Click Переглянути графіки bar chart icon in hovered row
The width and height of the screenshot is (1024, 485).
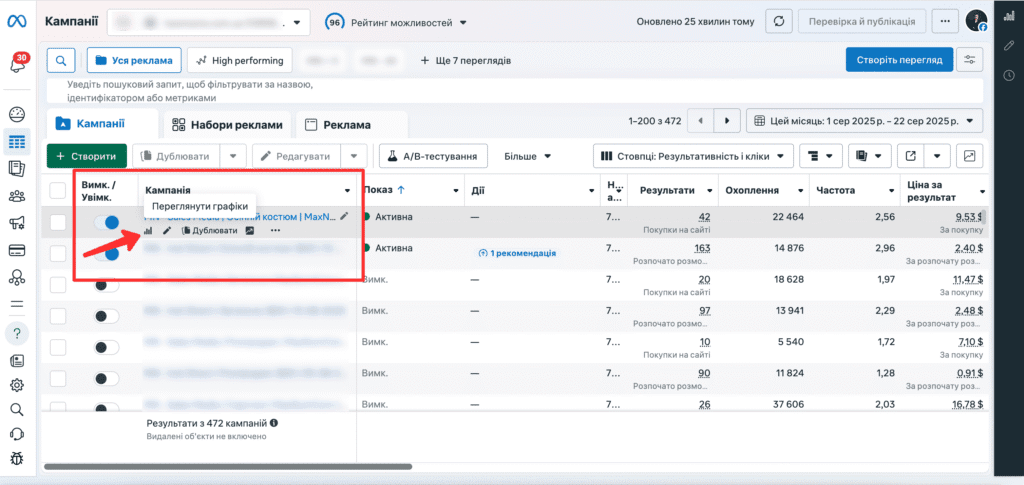[x=148, y=230]
